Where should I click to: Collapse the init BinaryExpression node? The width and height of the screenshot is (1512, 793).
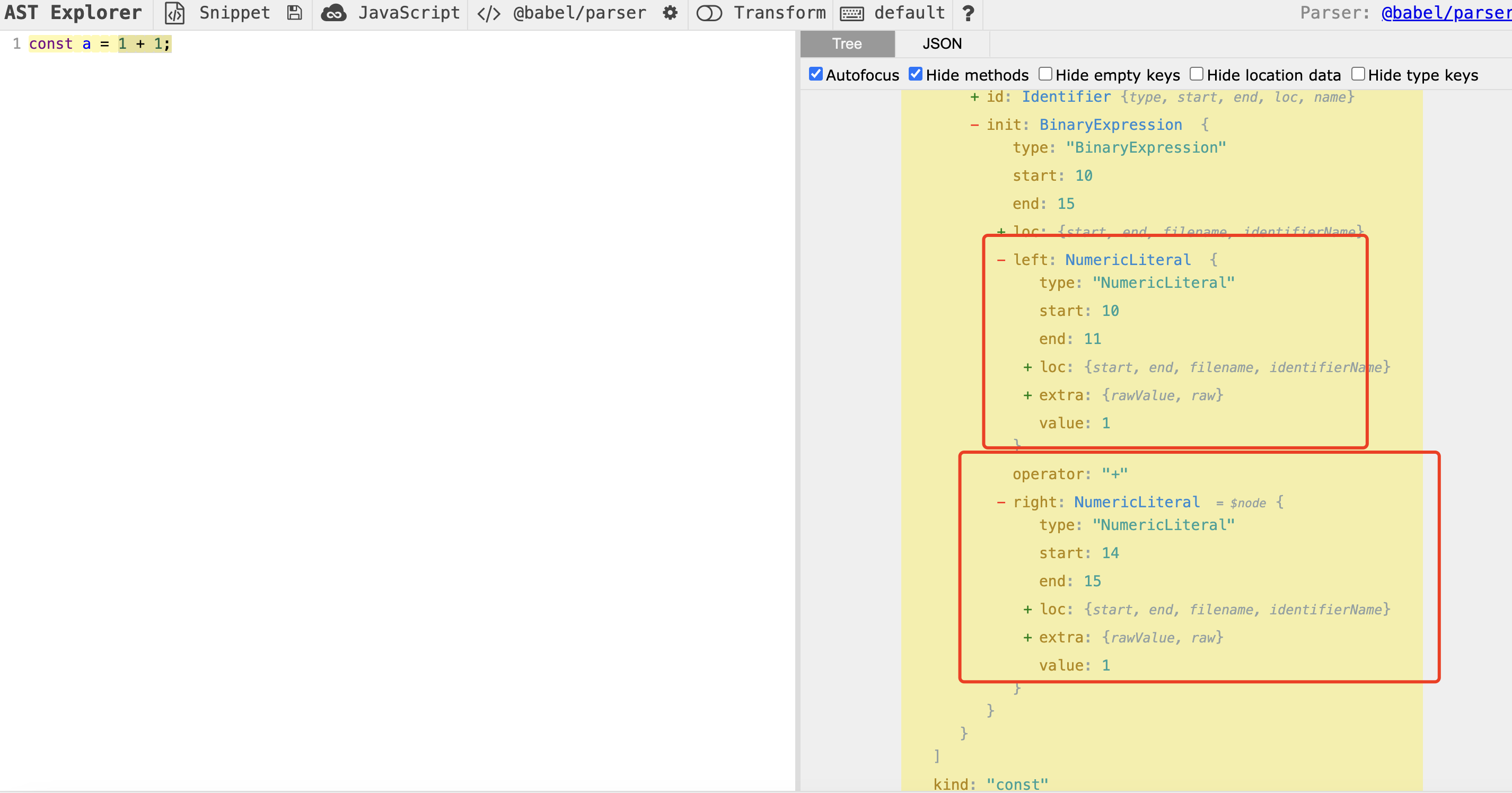pyautogui.click(x=974, y=125)
